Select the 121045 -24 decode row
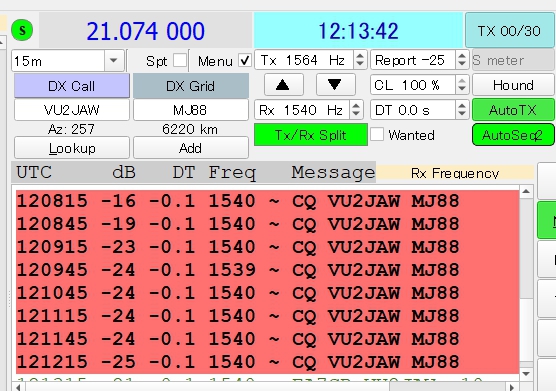556x391 pixels. tap(268, 293)
